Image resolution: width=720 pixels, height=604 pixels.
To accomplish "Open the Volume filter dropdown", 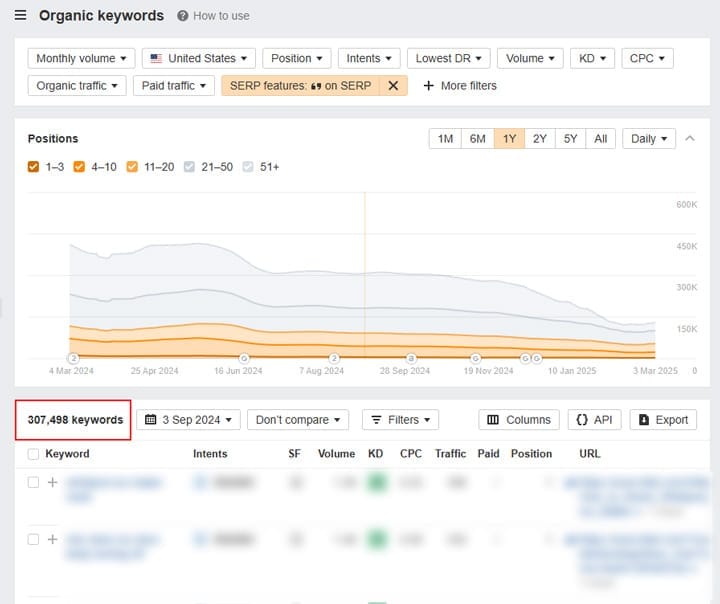I will (530, 58).
